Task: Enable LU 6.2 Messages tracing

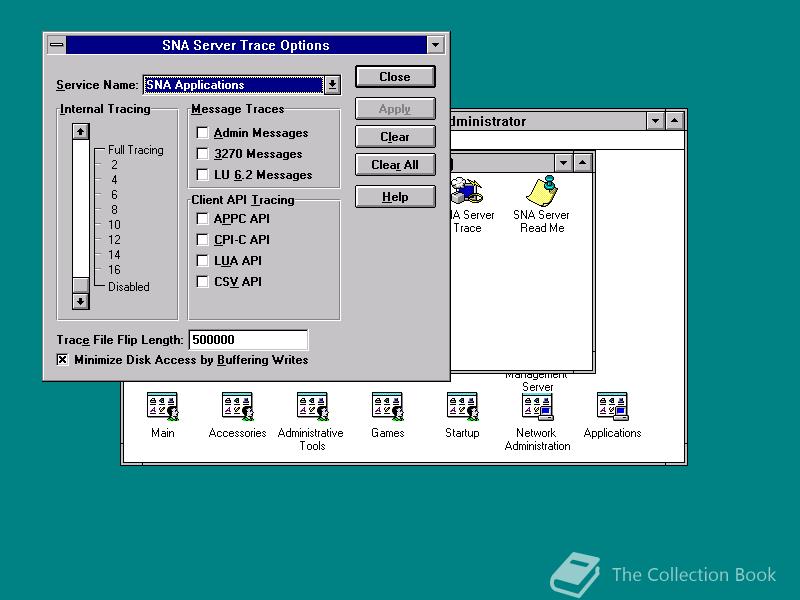Action: pos(203,174)
